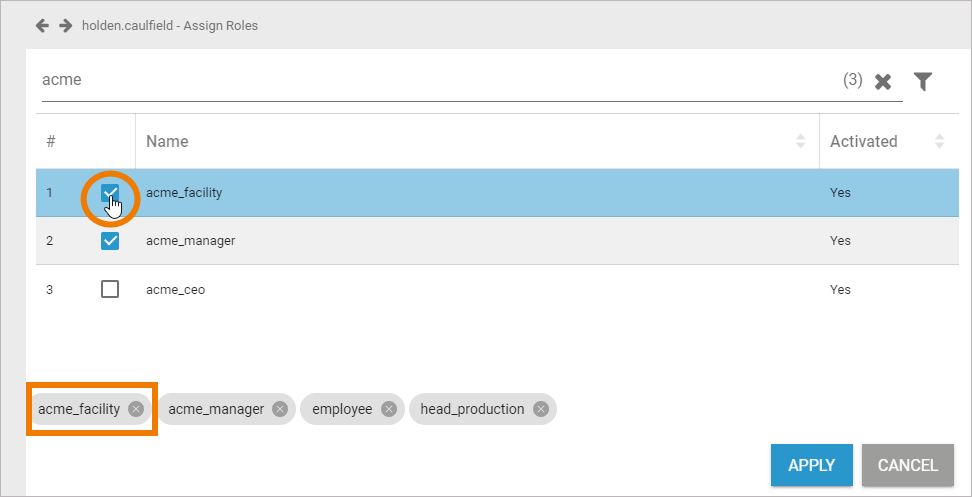This screenshot has width=972, height=497.
Task: Select the acme_ceo row name
Action: click(x=175, y=290)
